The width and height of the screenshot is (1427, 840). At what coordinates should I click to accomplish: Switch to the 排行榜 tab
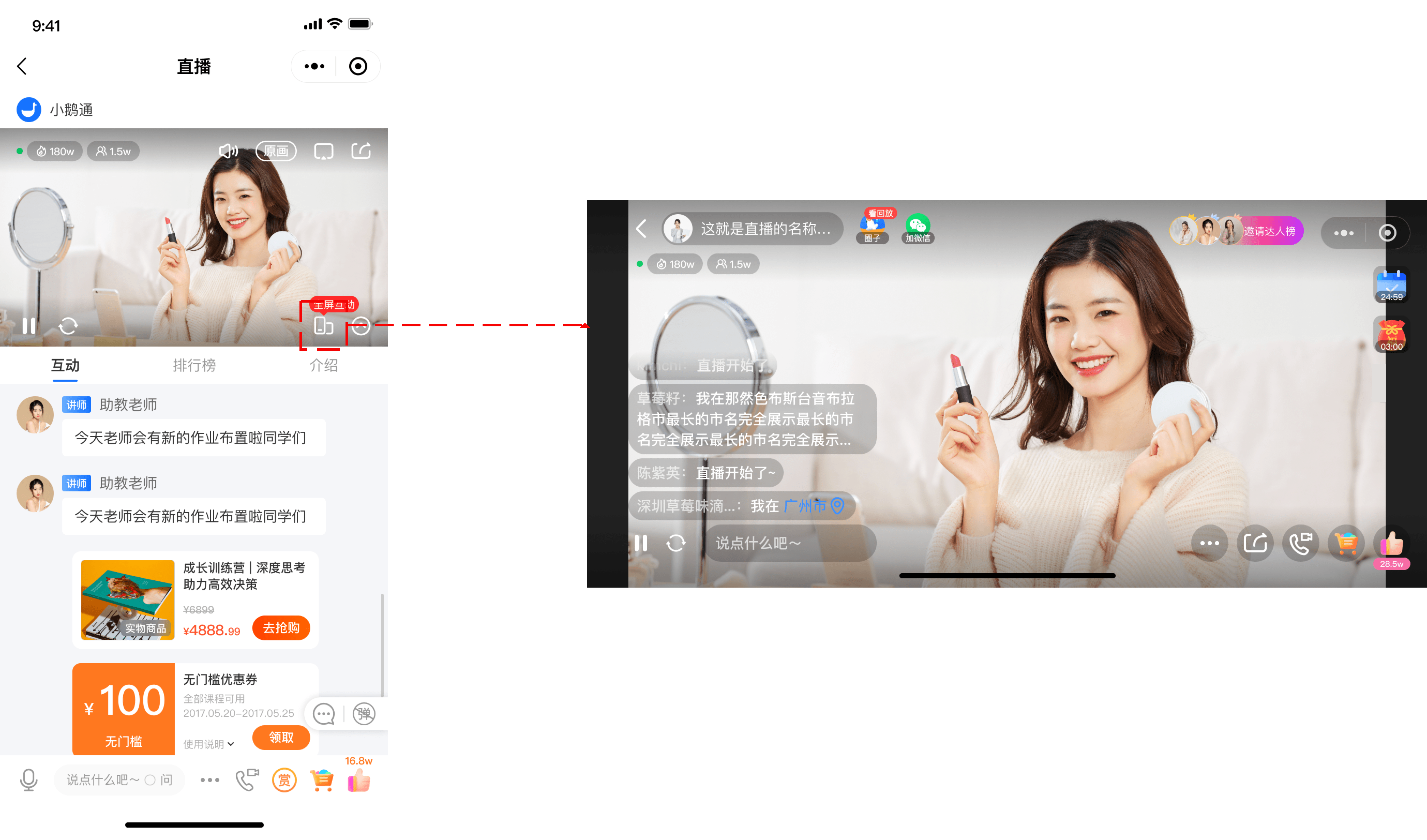[x=194, y=365]
